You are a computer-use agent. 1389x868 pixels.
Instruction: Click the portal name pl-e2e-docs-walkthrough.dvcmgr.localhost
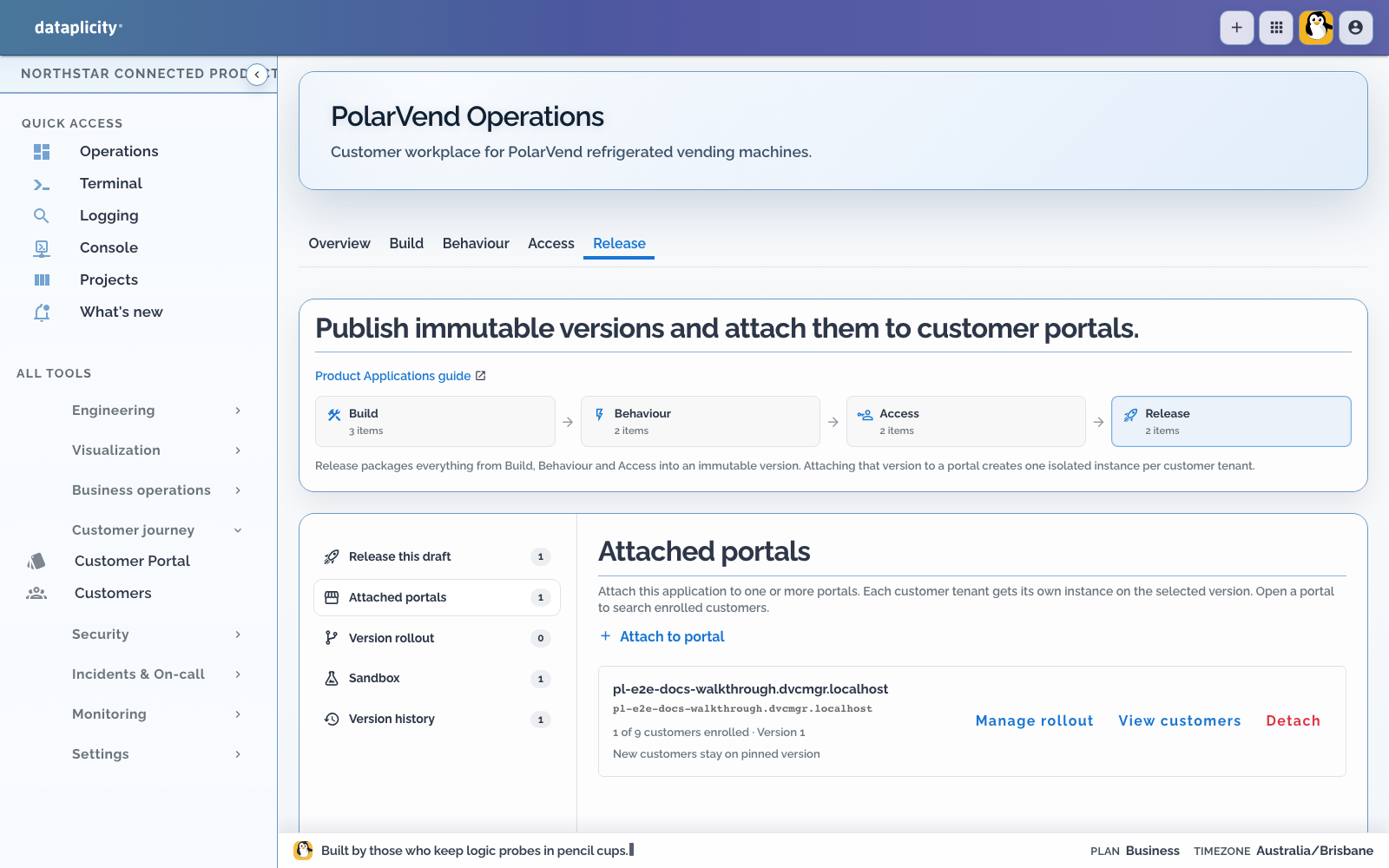pyautogui.click(x=750, y=689)
